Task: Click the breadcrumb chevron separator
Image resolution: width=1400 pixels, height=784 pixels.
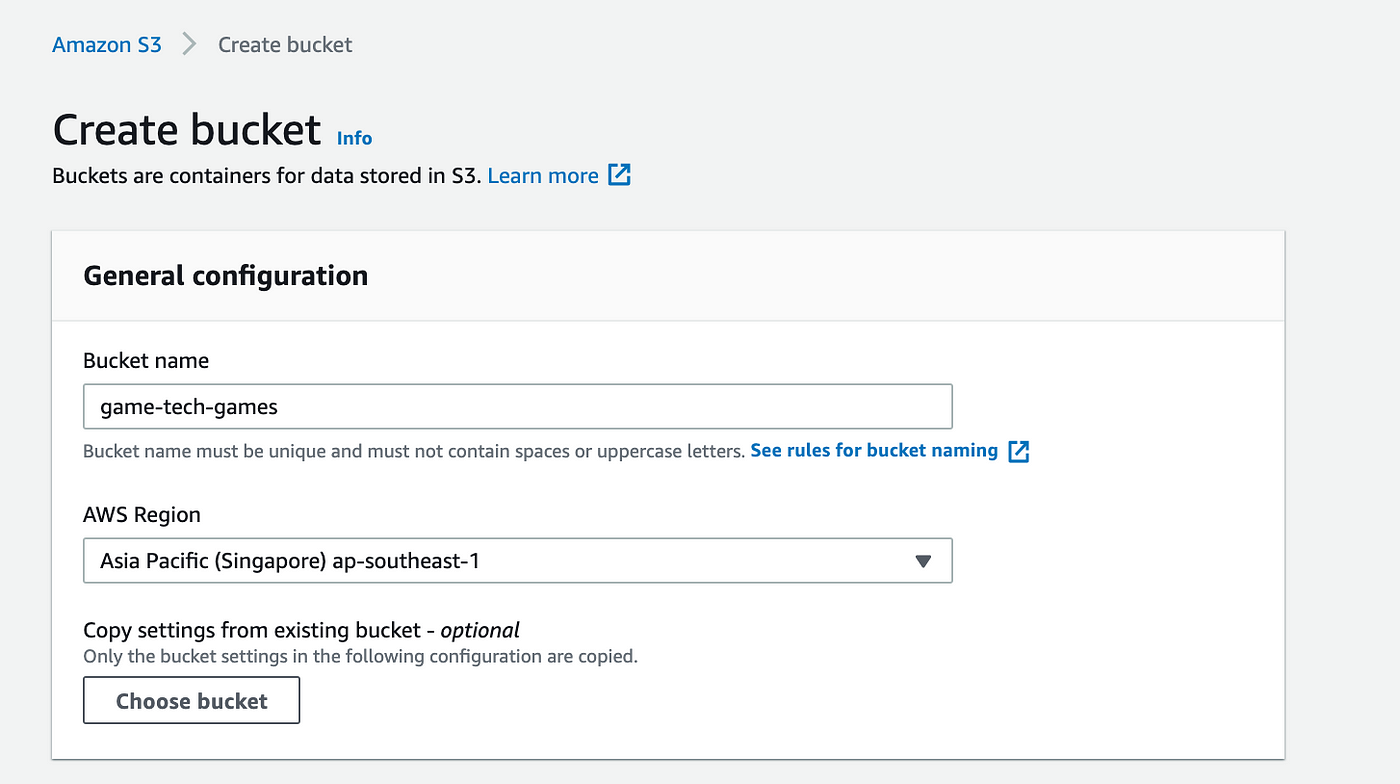Action: 190,45
